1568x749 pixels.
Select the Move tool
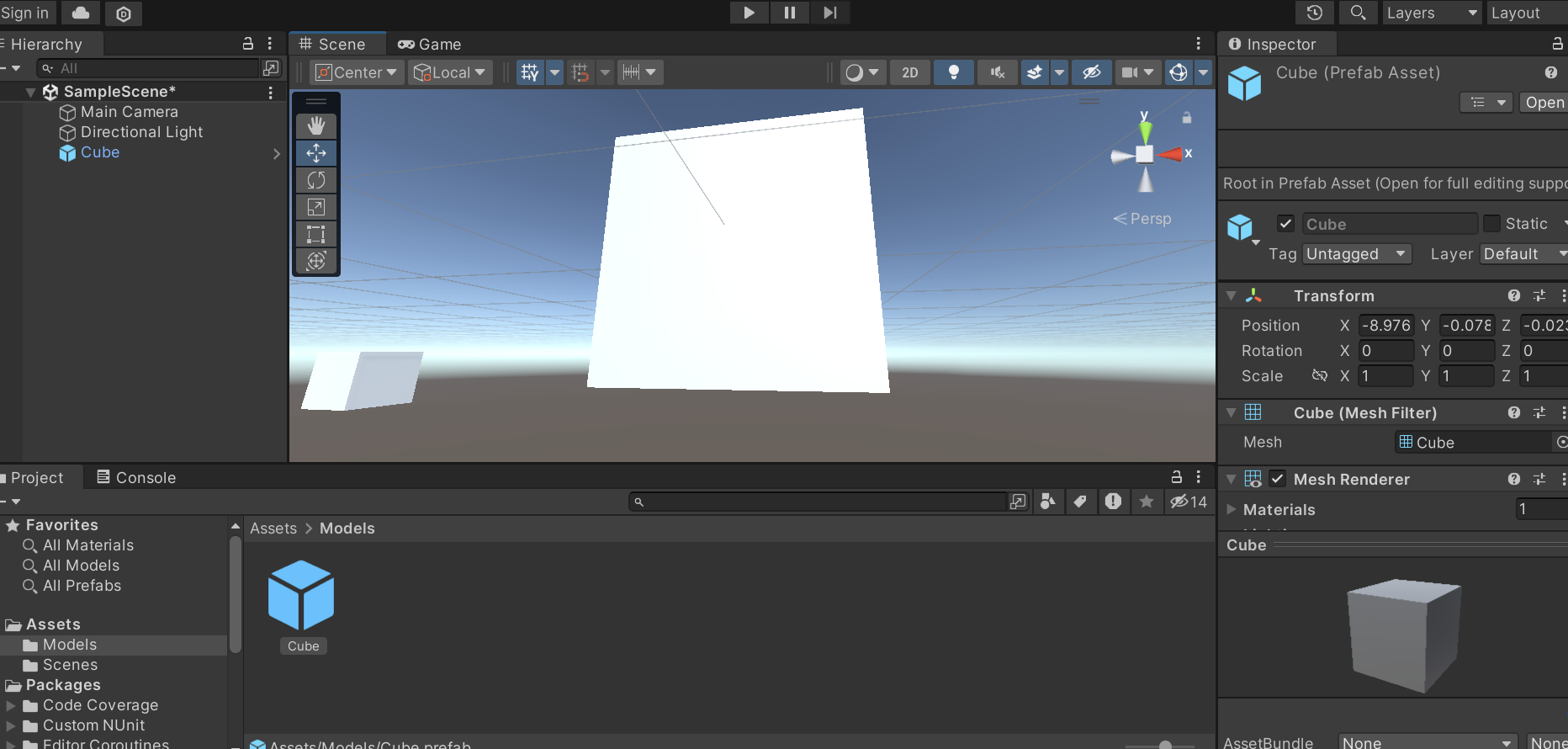click(x=316, y=153)
